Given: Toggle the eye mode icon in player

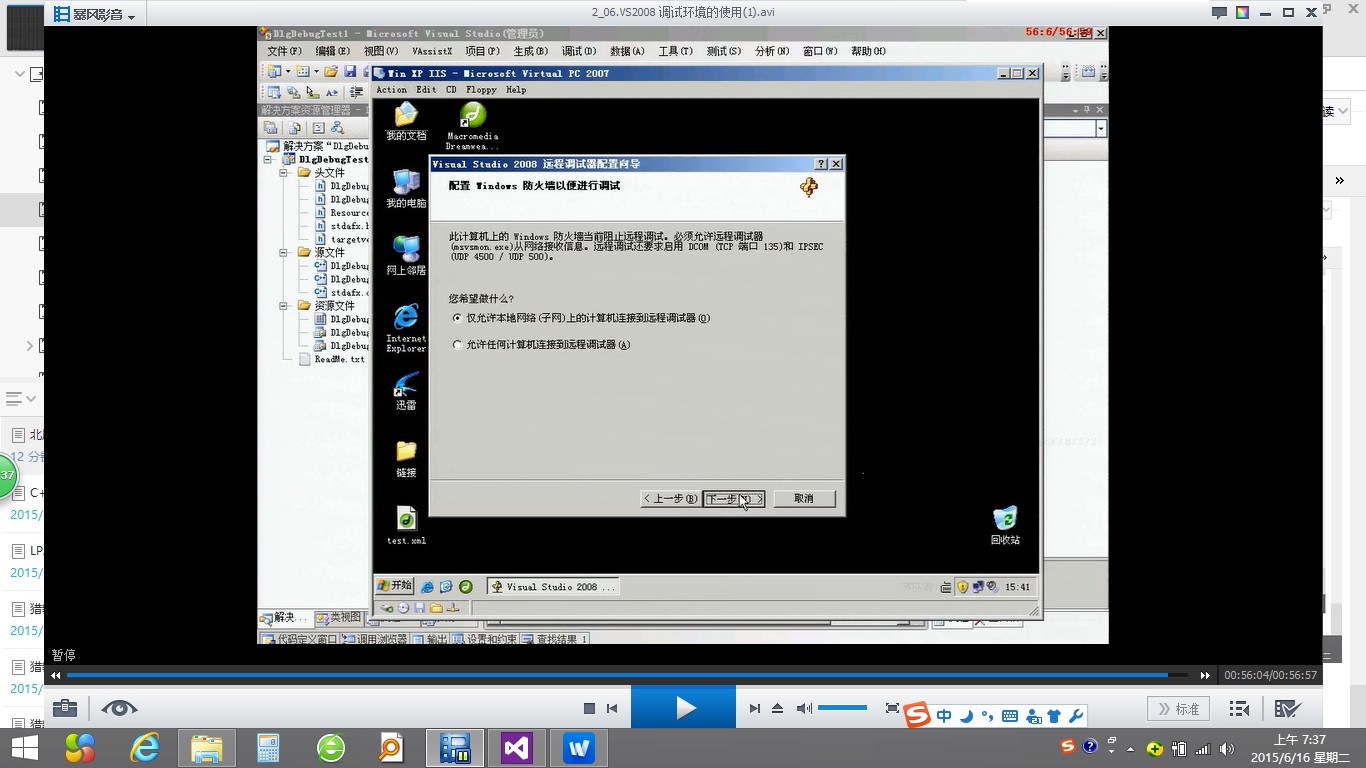Looking at the screenshot, I should coord(119,708).
